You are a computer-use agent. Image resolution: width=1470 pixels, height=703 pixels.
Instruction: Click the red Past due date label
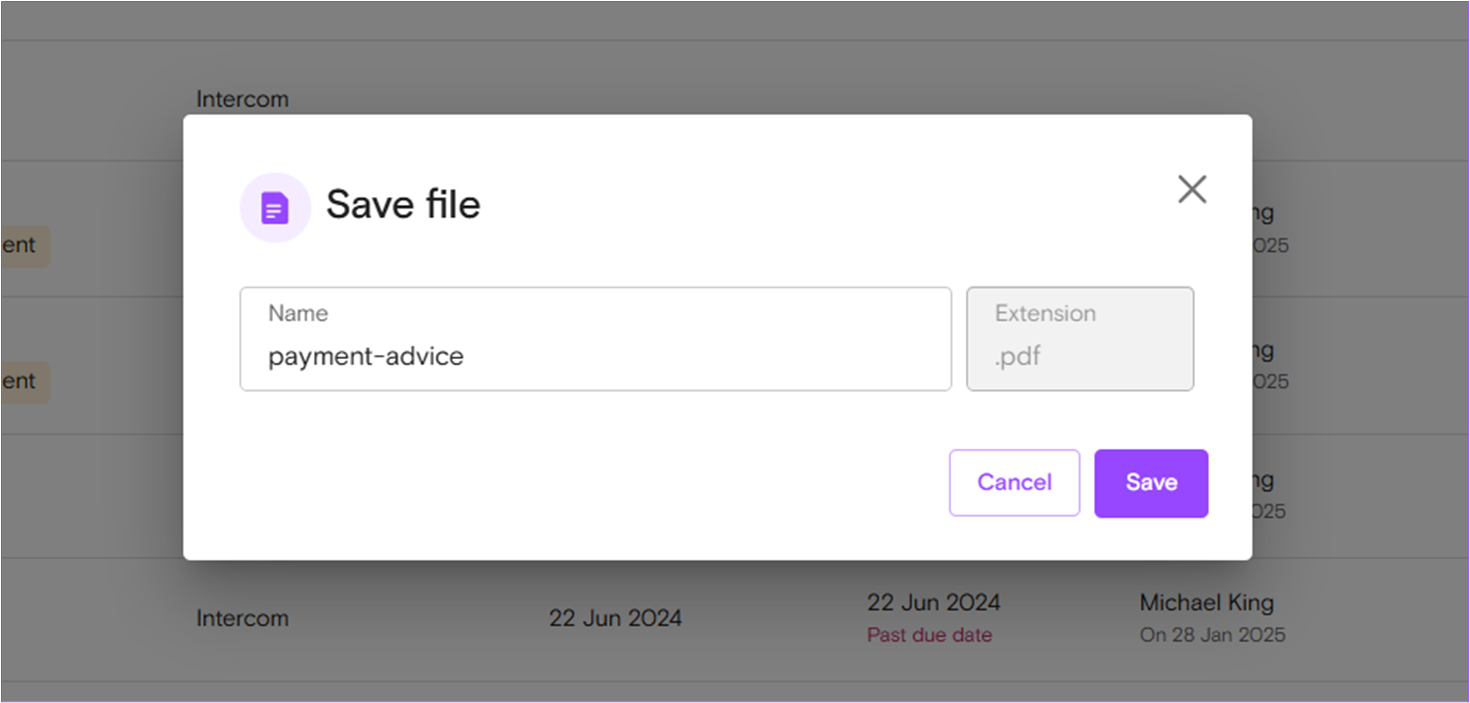929,635
